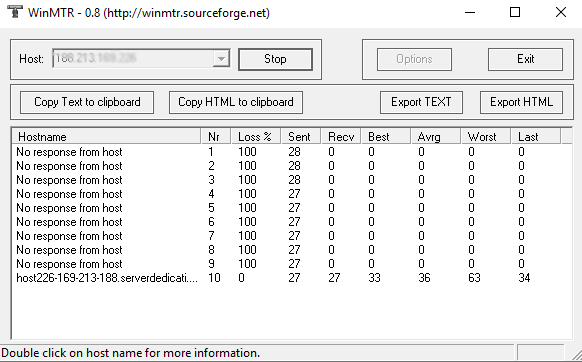Sort by Avrg column header
The image size is (582, 362).
tap(436, 137)
